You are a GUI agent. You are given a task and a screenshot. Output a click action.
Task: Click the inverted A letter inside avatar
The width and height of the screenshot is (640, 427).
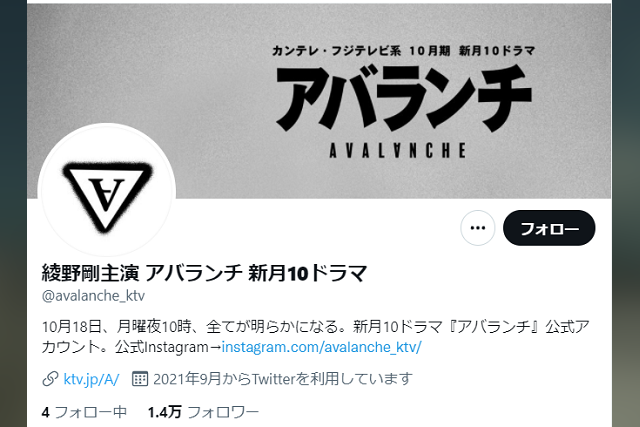(x=107, y=194)
